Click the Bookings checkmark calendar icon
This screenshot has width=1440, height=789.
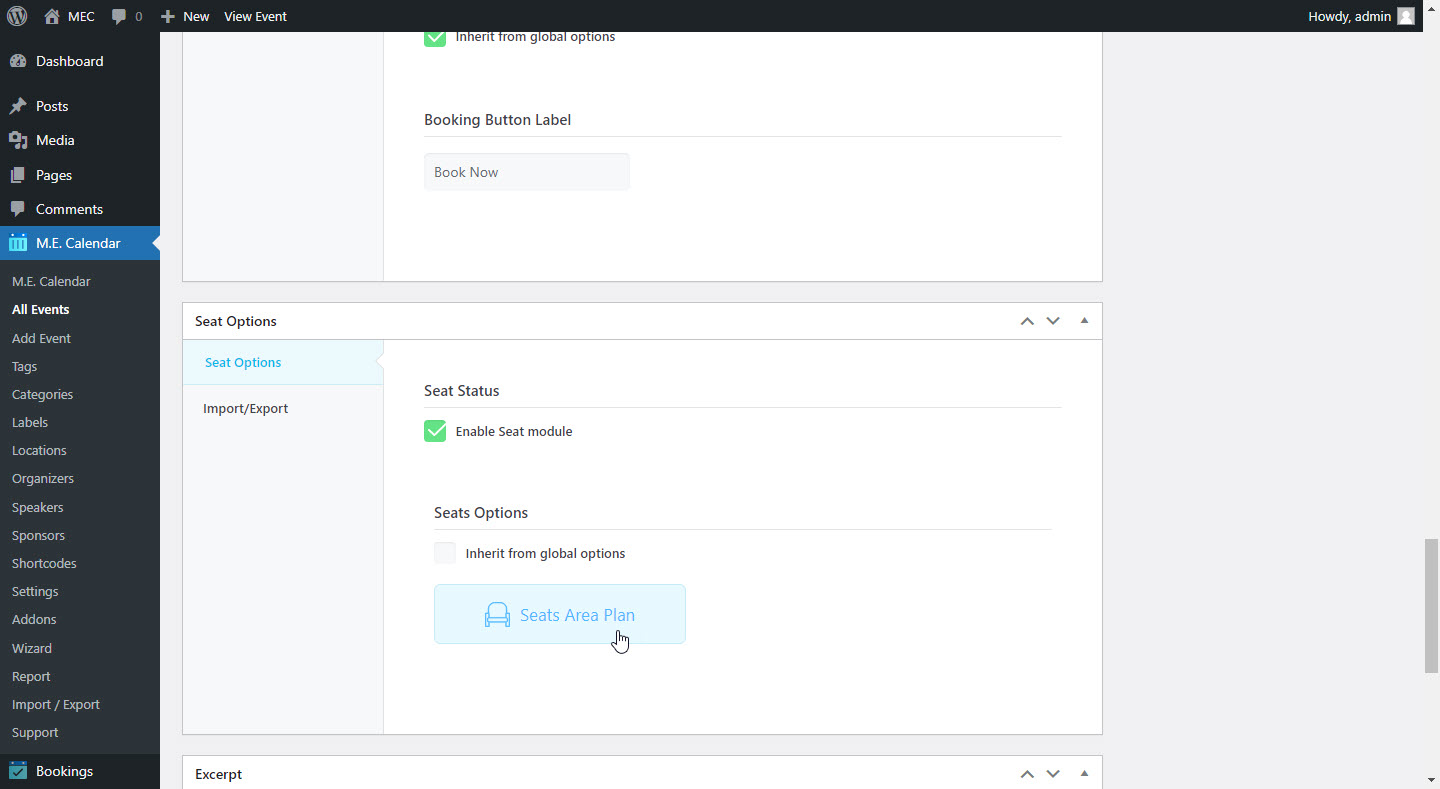tap(18, 771)
